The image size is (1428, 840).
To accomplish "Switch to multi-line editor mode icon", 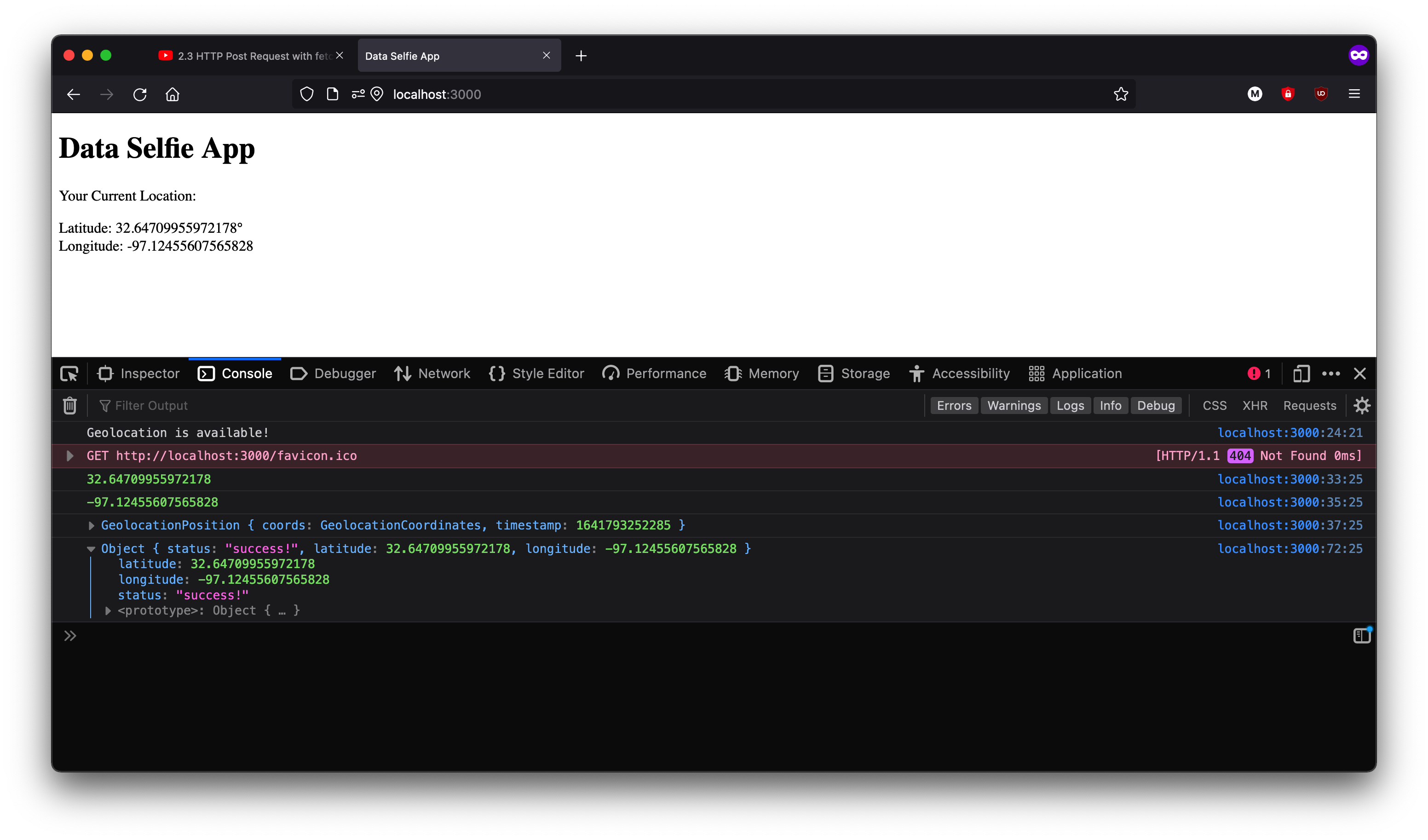I will (x=1361, y=635).
